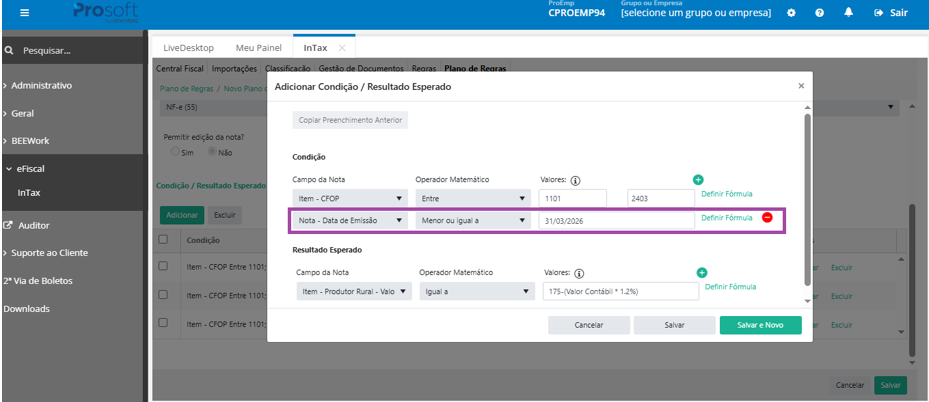
Task: Click the green plus icon in Condição
Action: click(697, 180)
